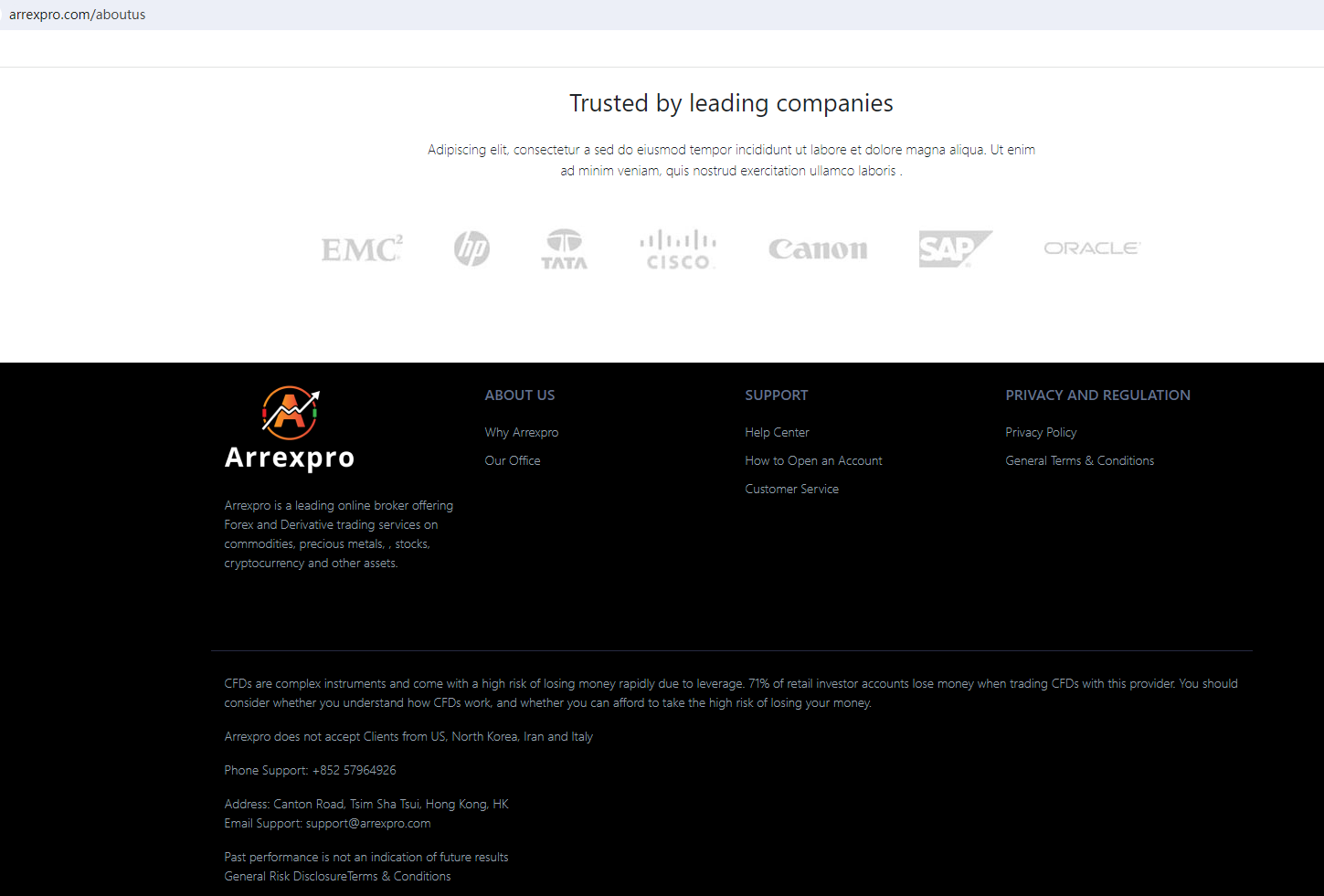
Task: Visit the Customer Service page
Action: [792, 489]
